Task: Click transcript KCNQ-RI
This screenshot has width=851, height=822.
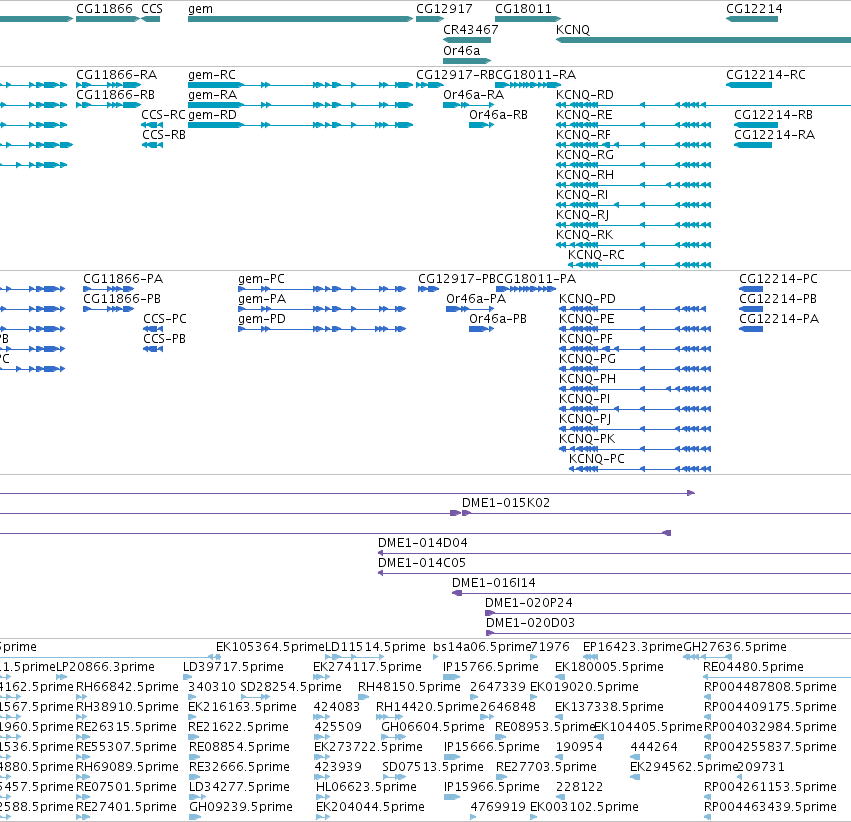Action: [582, 194]
